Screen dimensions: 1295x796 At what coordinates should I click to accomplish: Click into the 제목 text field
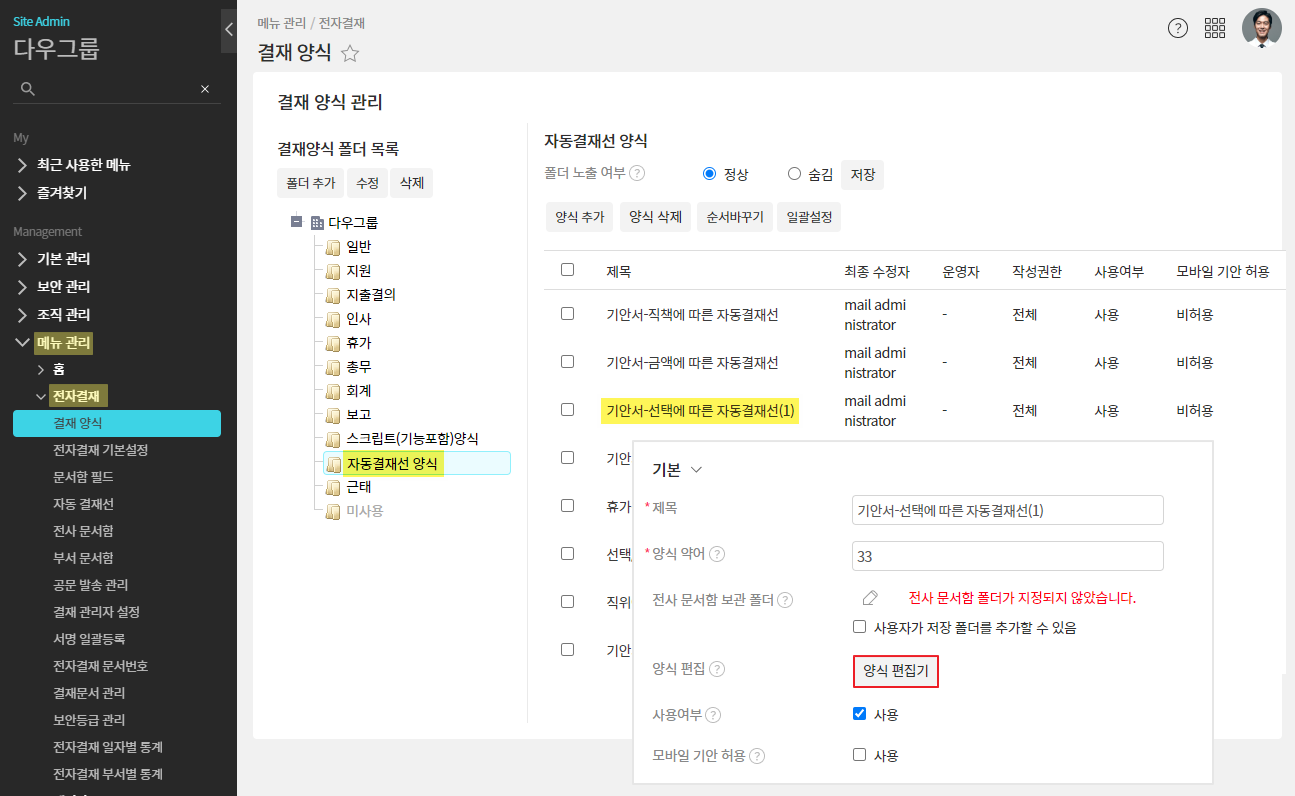pos(1007,510)
